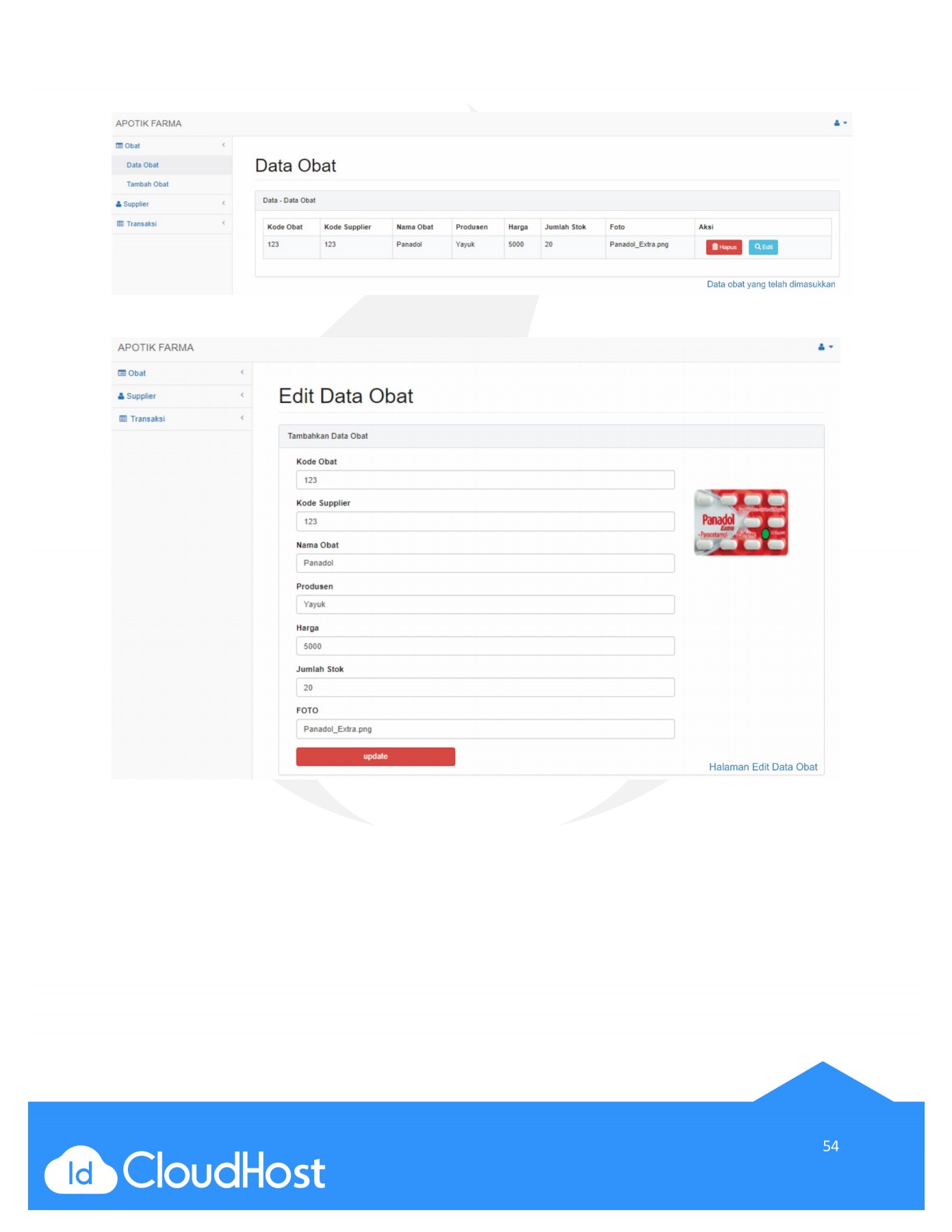The width and height of the screenshot is (952, 1232).
Task: Click the Transaksi table icon in lower sidebar
Action: coord(123,419)
